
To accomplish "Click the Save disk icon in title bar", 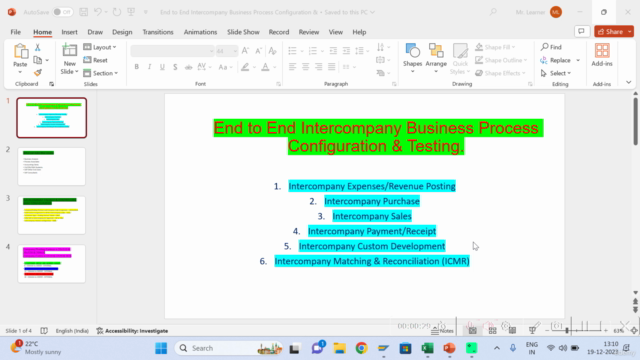I will point(84,12).
